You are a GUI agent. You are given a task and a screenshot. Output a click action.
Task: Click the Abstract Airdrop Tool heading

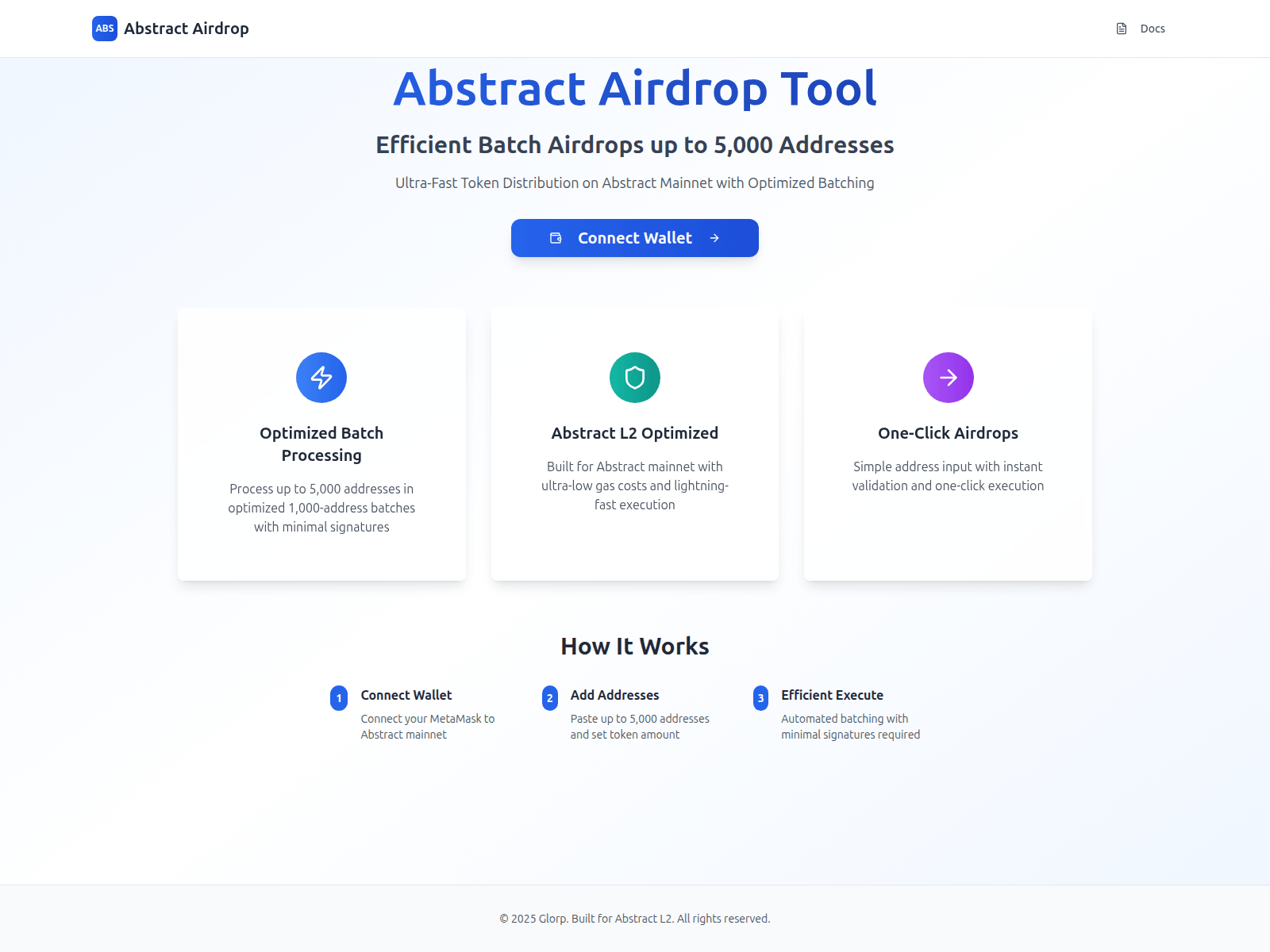pos(634,89)
